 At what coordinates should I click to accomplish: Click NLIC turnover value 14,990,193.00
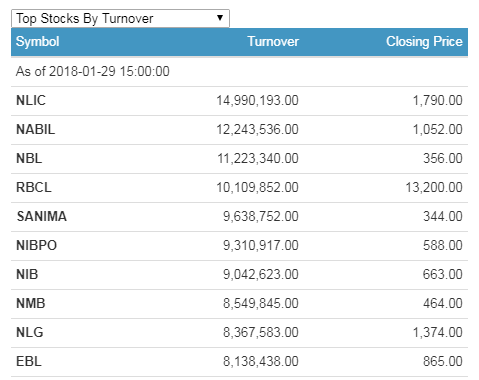click(257, 100)
